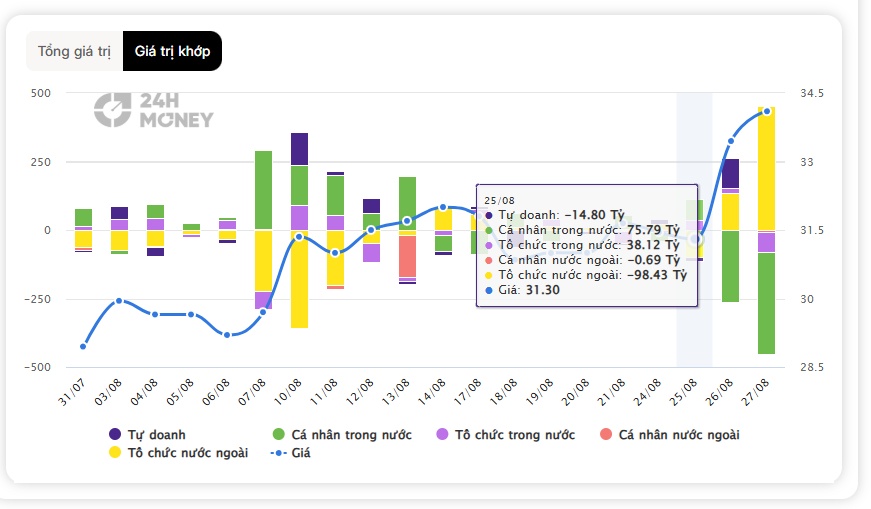Screen dimensions: 871x509
Task: Toggle the Cá nhân trong nước legend series
Action: [x=342, y=435]
